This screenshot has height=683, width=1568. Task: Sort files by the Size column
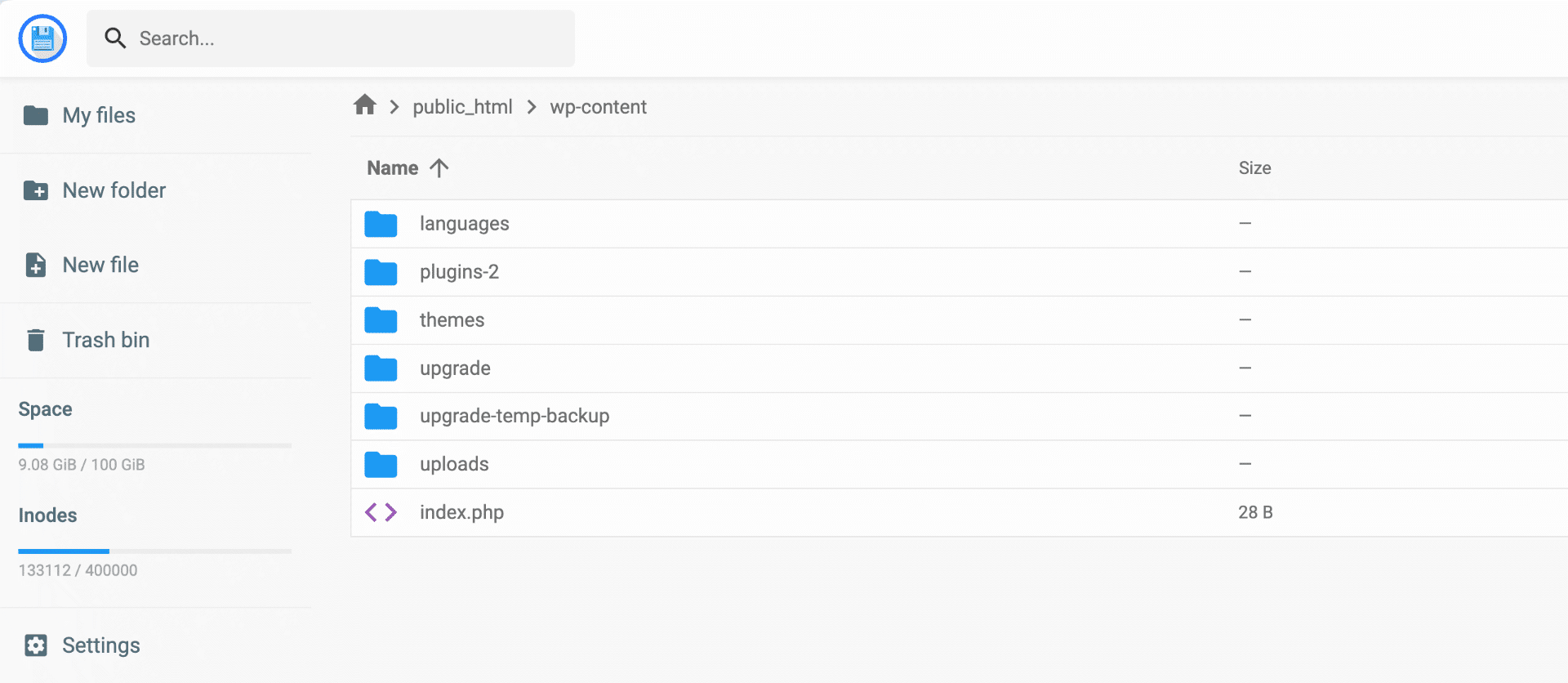[1254, 167]
